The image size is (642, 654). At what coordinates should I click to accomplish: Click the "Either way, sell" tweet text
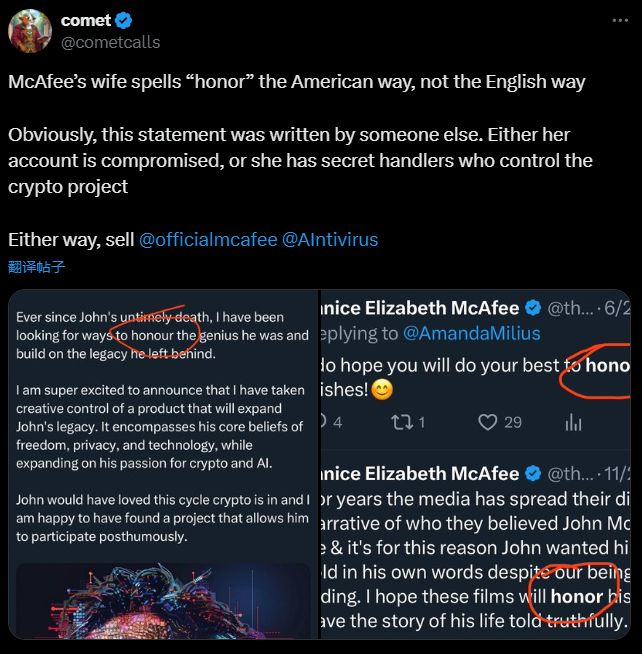[70, 240]
